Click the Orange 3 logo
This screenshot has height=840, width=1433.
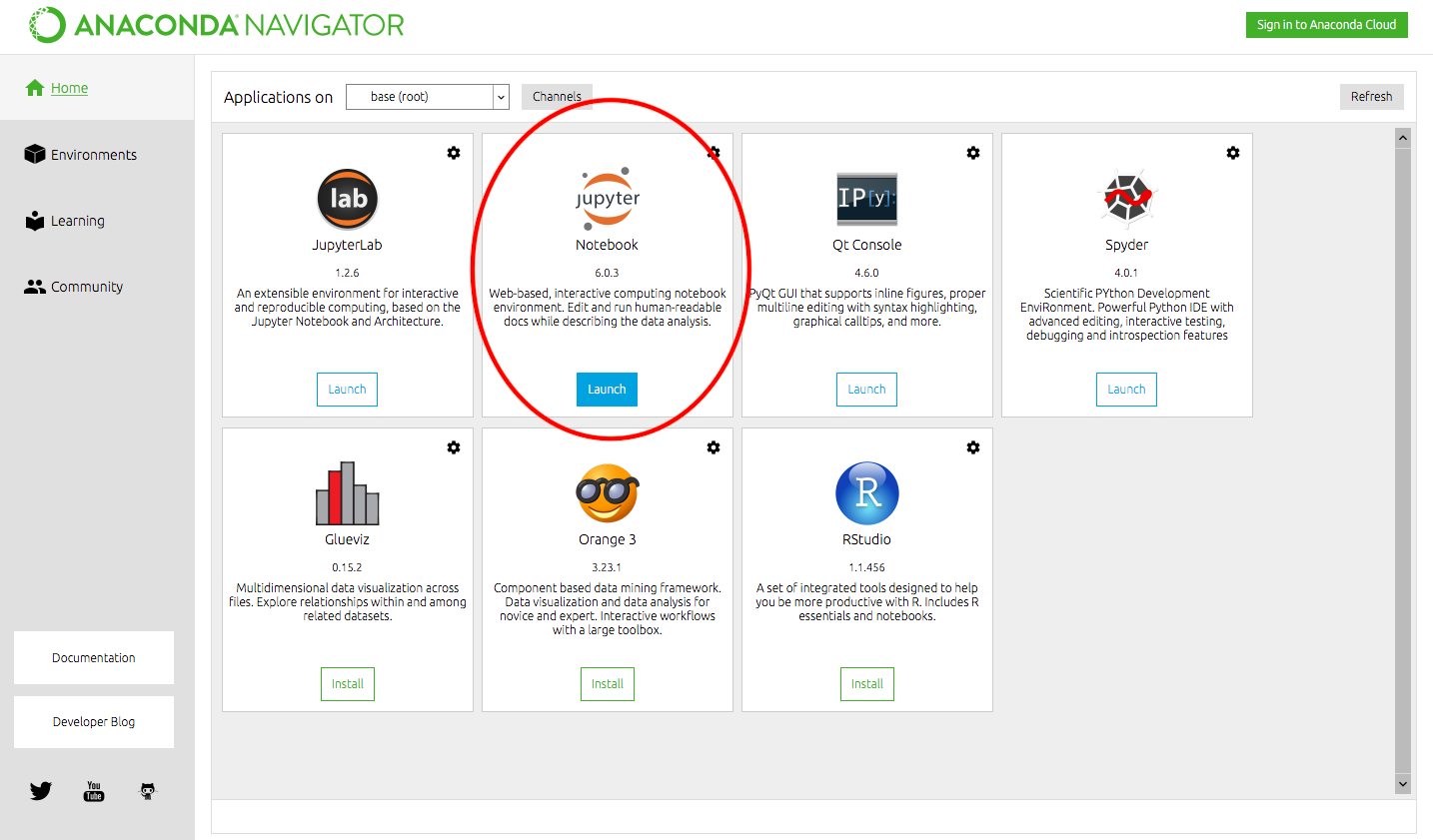(x=608, y=493)
